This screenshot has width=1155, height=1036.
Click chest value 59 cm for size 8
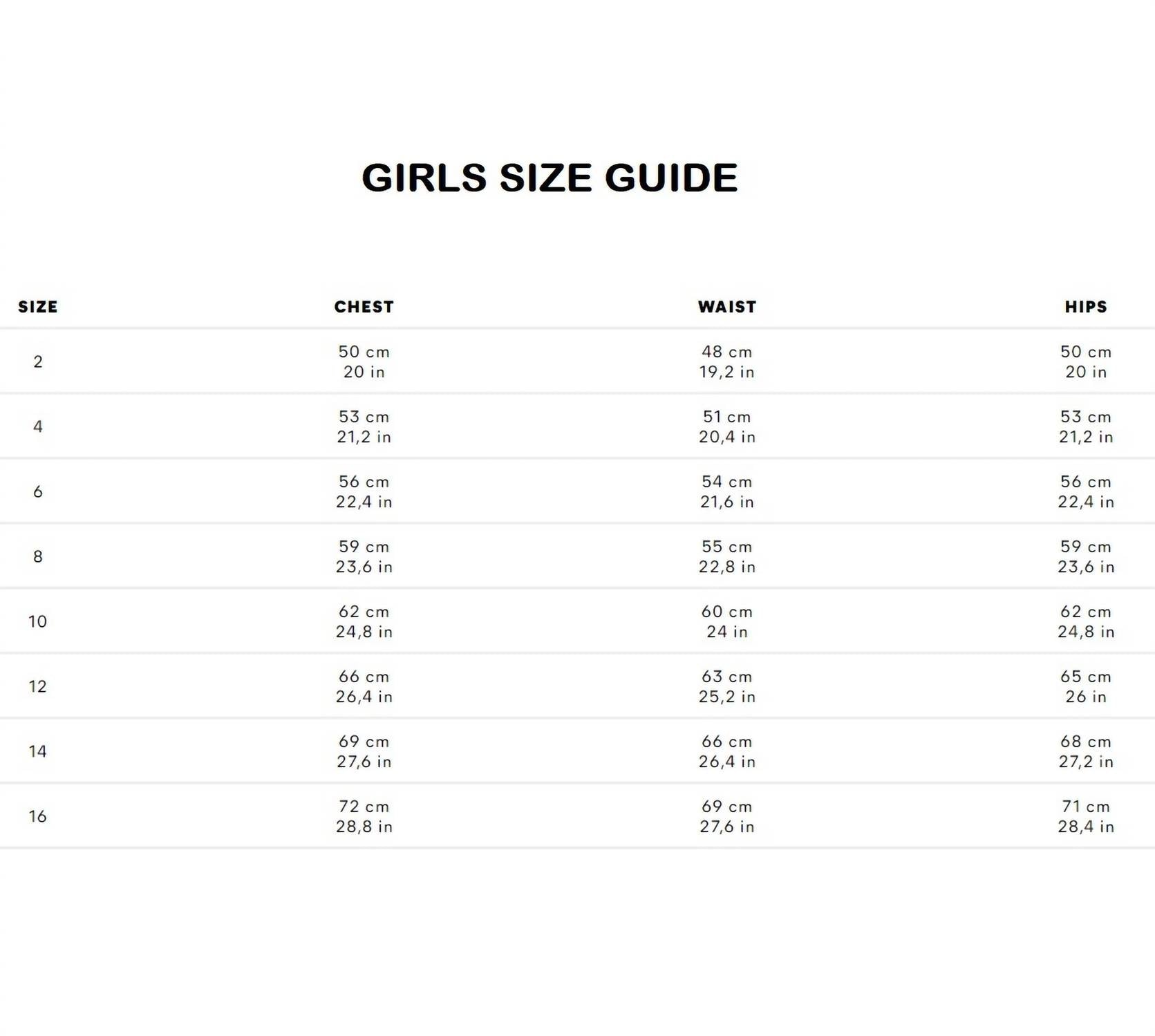(x=364, y=547)
